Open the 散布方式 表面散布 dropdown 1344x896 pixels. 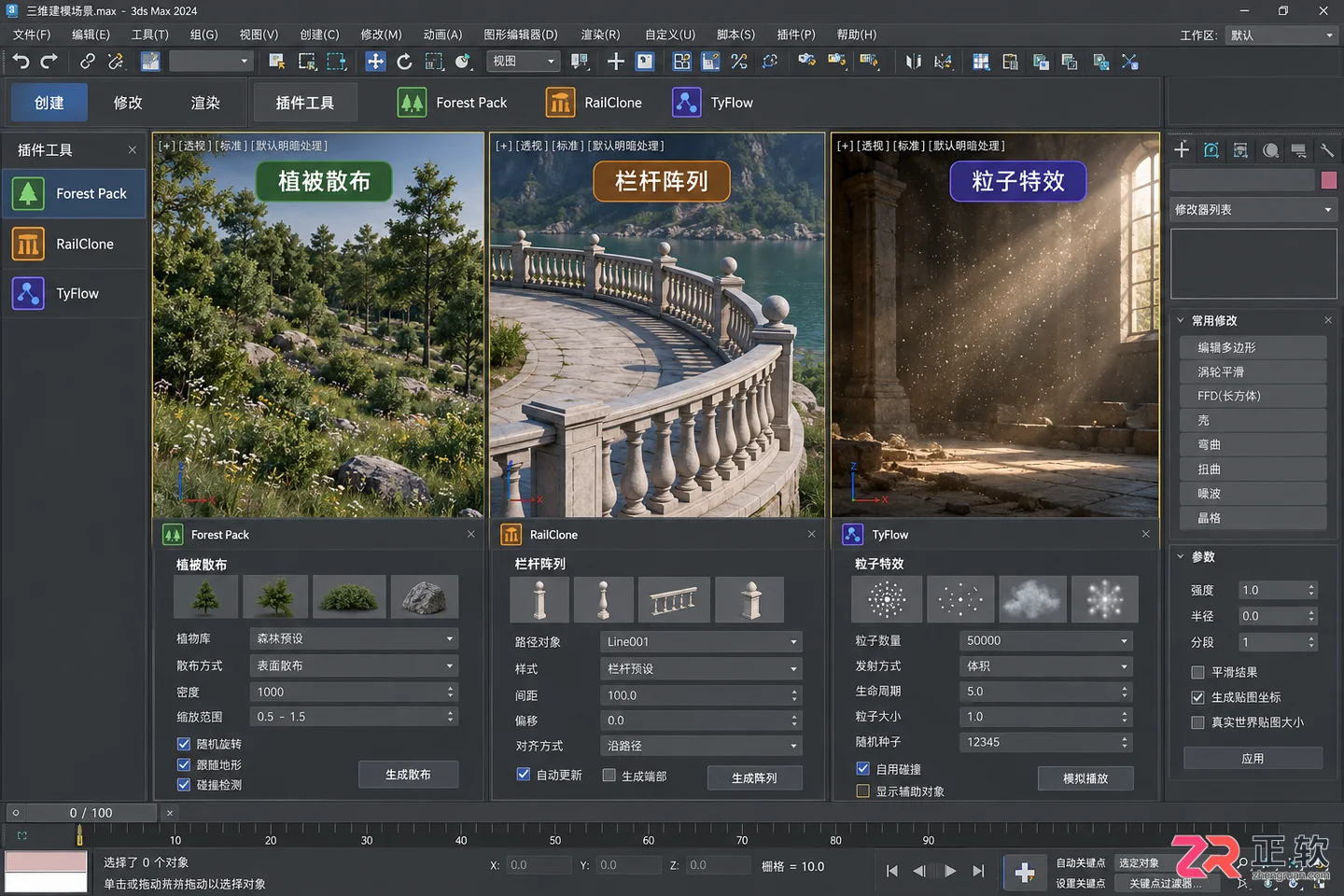click(x=355, y=665)
